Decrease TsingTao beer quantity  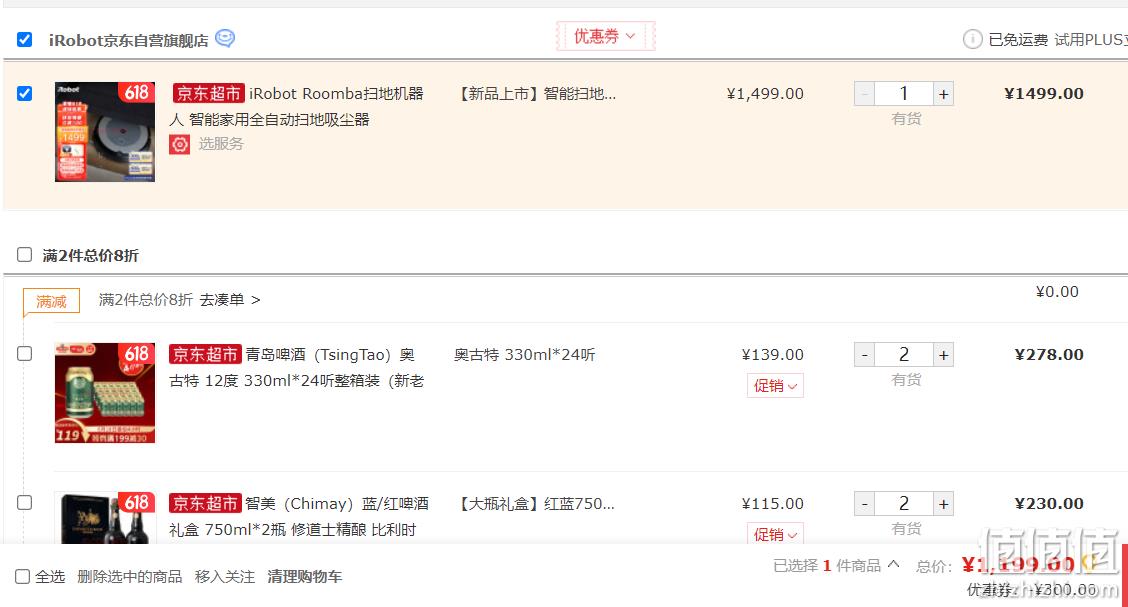(864, 355)
